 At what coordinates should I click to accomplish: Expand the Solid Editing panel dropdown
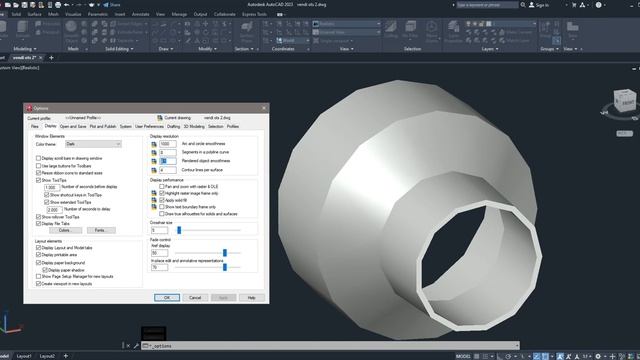click(120, 49)
